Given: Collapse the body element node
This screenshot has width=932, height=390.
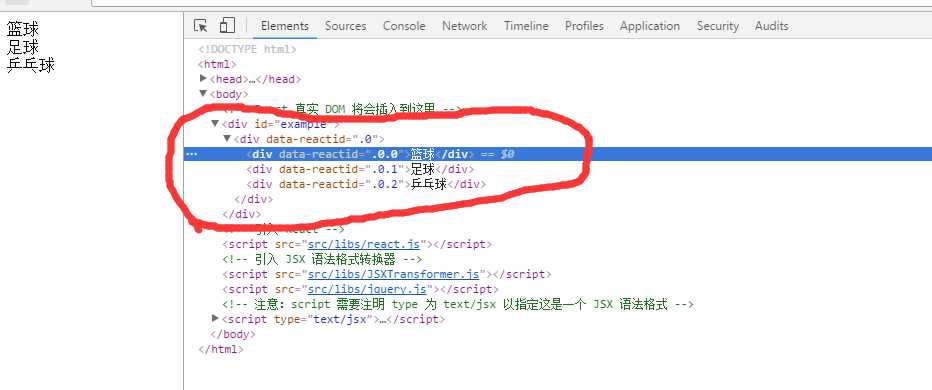Looking at the screenshot, I should (203, 93).
